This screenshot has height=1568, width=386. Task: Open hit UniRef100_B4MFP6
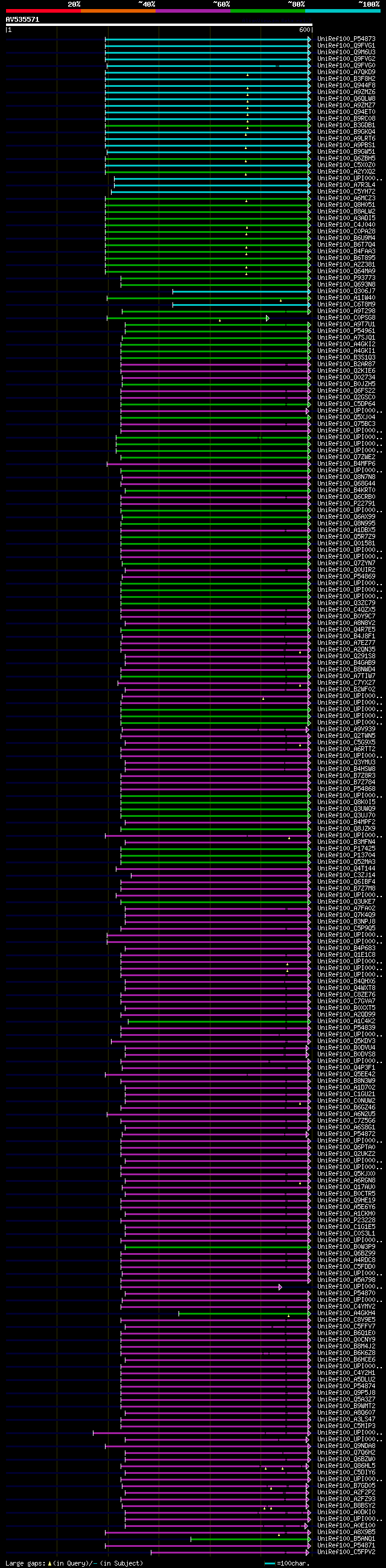346,464
